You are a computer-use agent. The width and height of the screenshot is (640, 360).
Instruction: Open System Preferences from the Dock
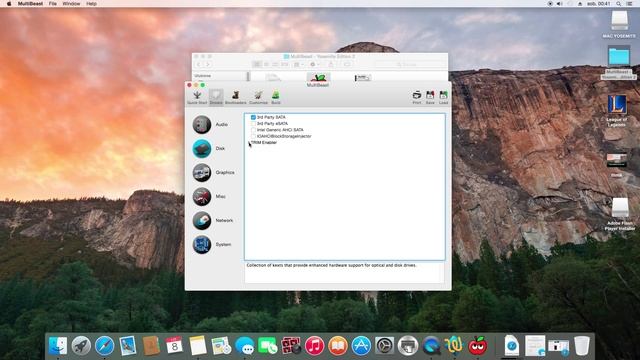(x=384, y=346)
